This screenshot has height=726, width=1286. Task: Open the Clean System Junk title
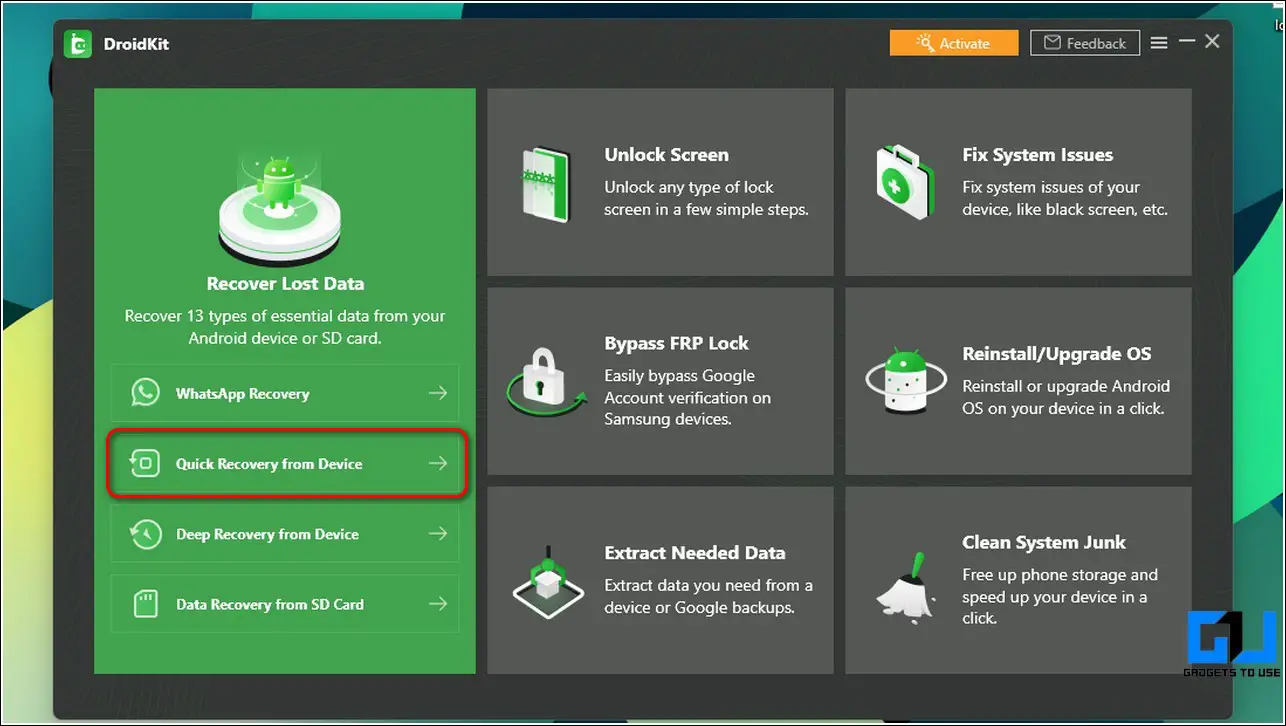pos(1044,543)
